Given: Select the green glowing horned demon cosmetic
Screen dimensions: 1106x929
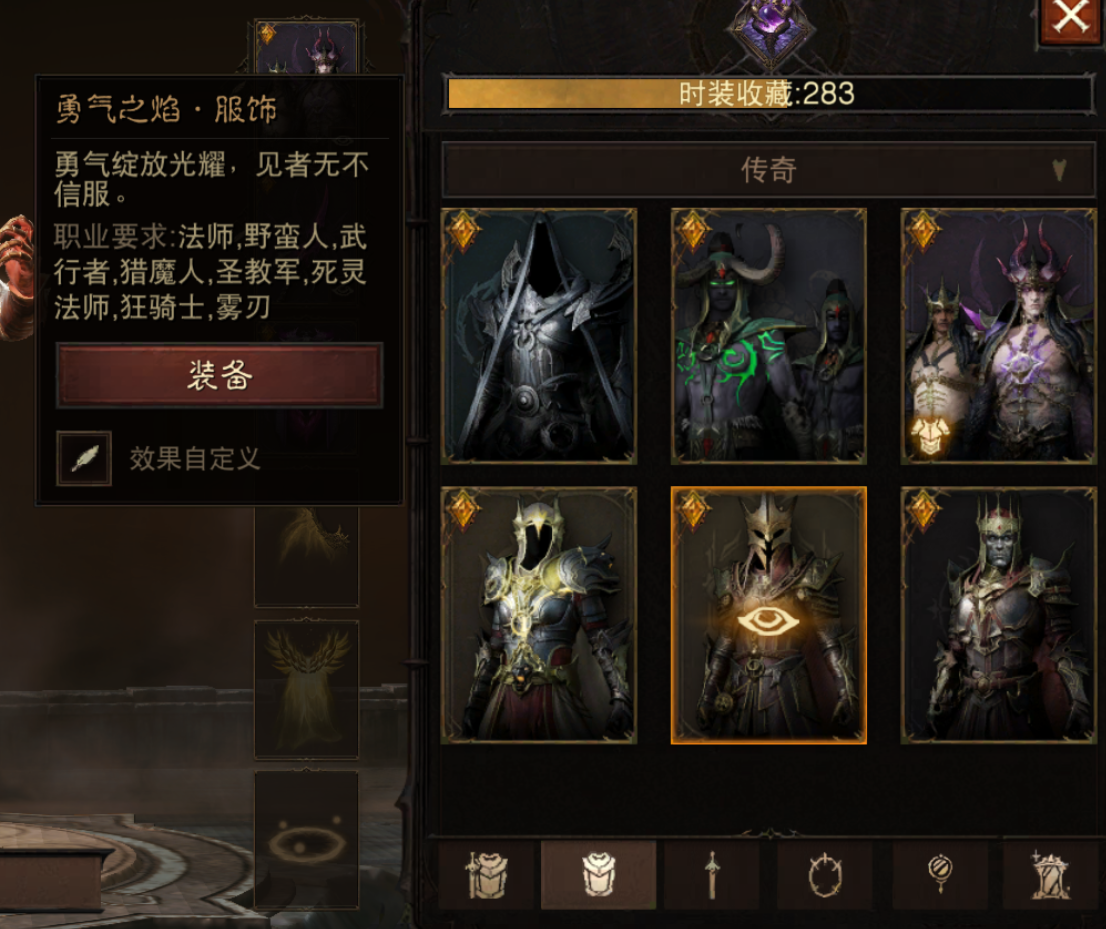Looking at the screenshot, I should (769, 336).
